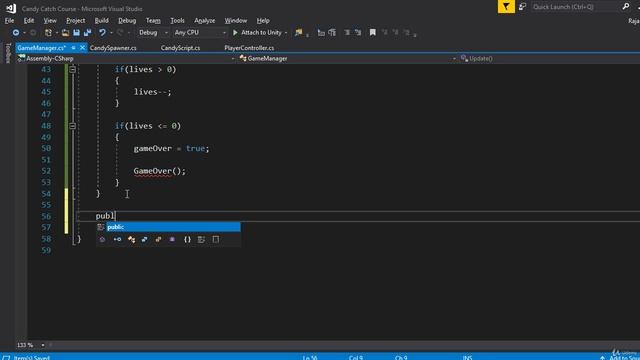Toggle the IntelliSense snippets filter icon

216,240
